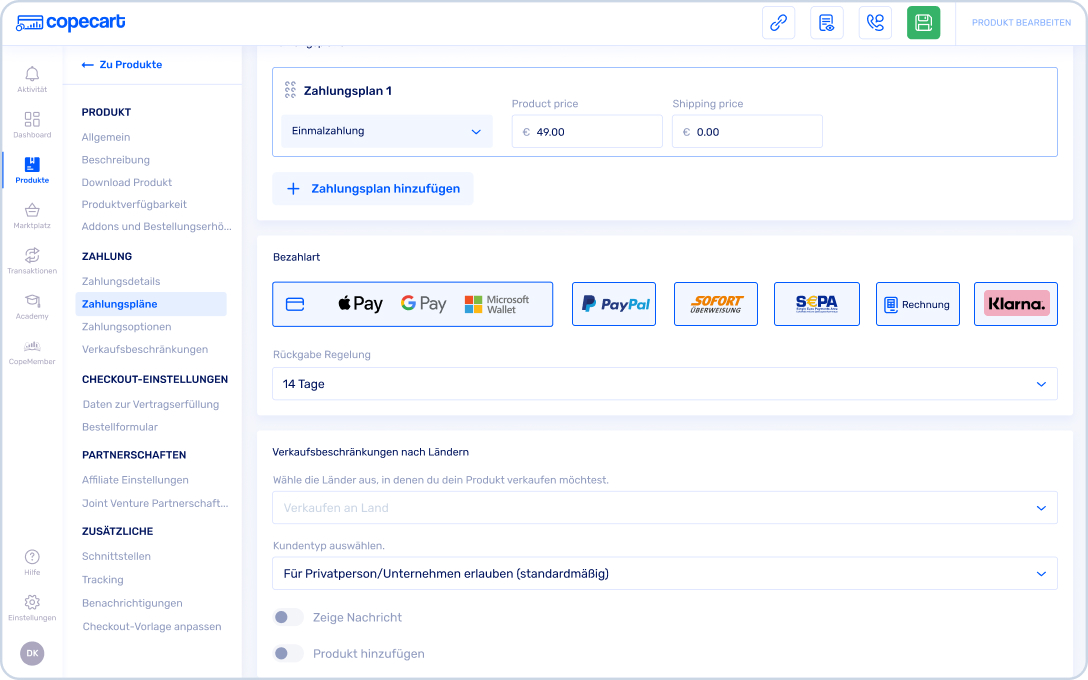Open Benachrichtigungen section
The width and height of the screenshot is (1088, 680).
click(x=133, y=603)
